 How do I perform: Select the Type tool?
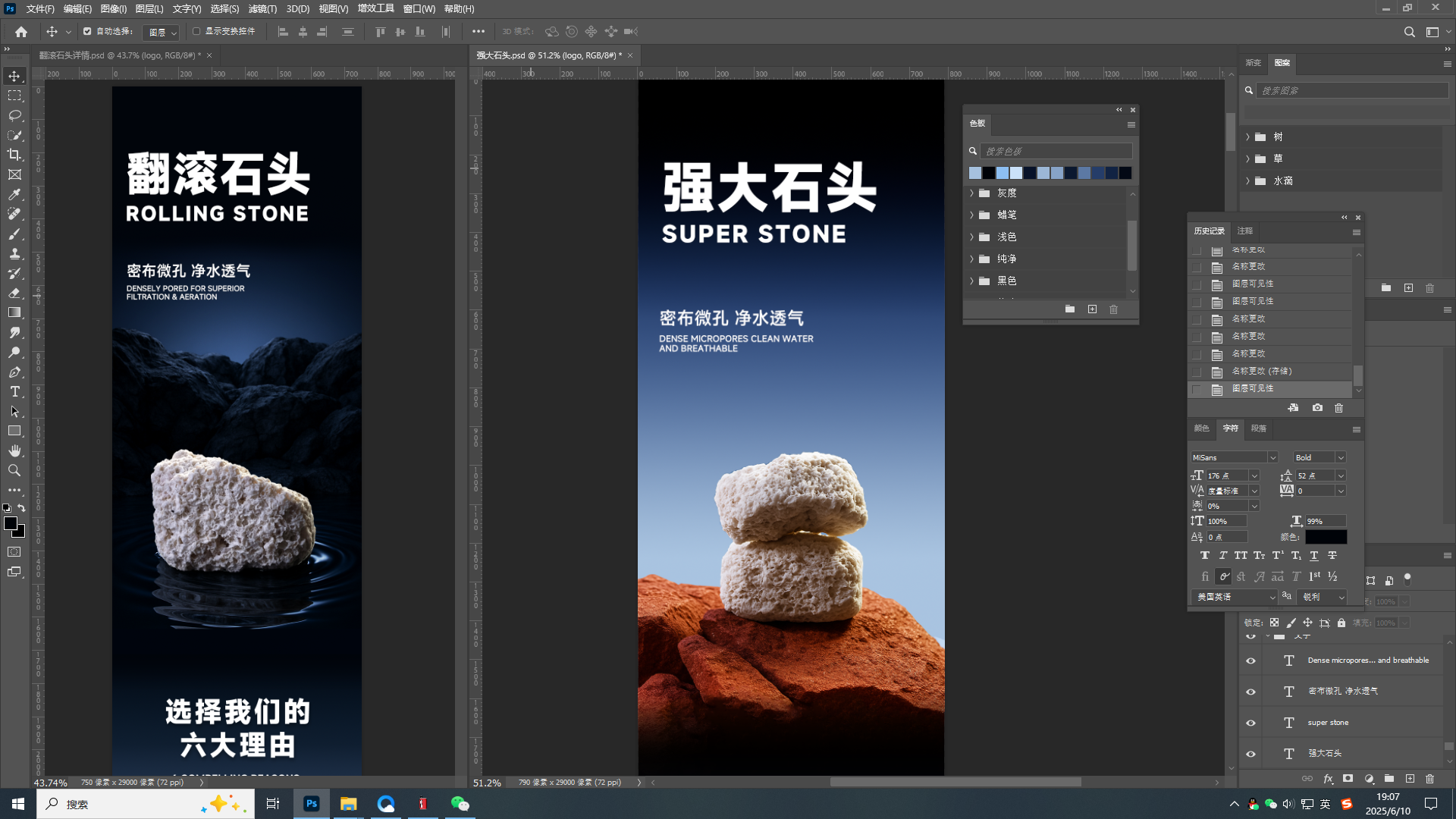[14, 392]
